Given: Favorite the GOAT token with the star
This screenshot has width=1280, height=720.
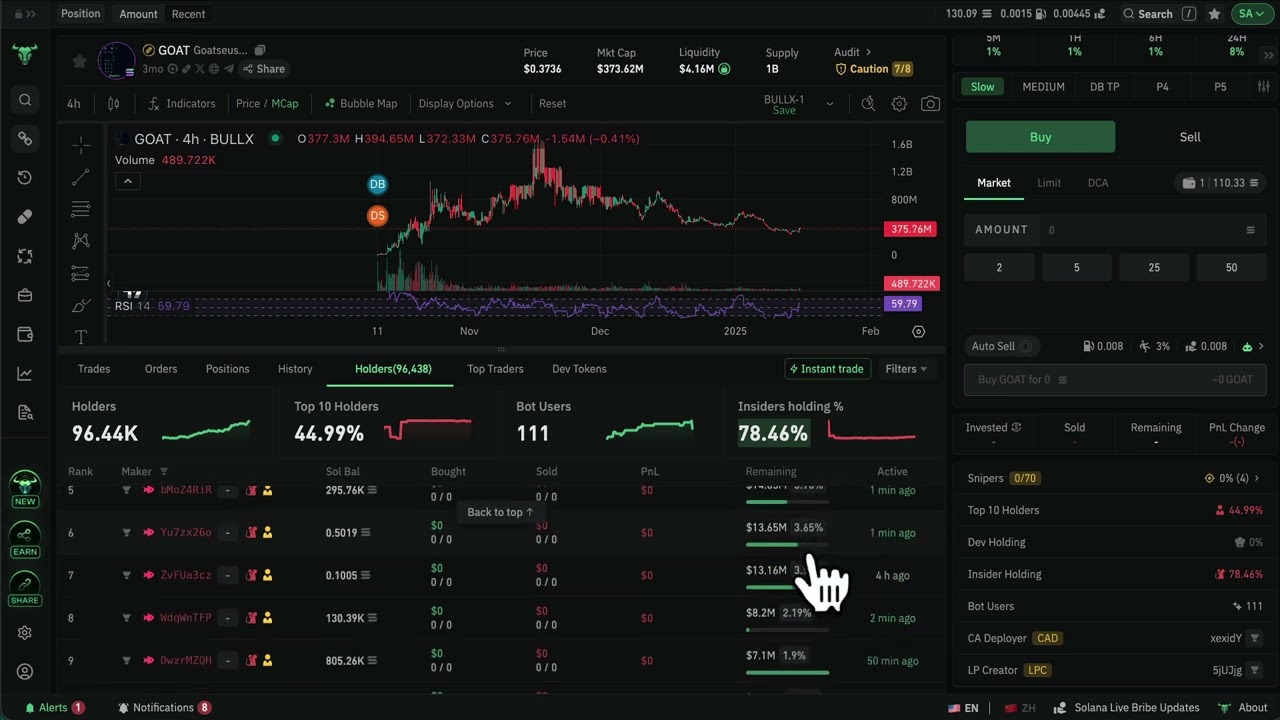Looking at the screenshot, I should [x=79, y=61].
